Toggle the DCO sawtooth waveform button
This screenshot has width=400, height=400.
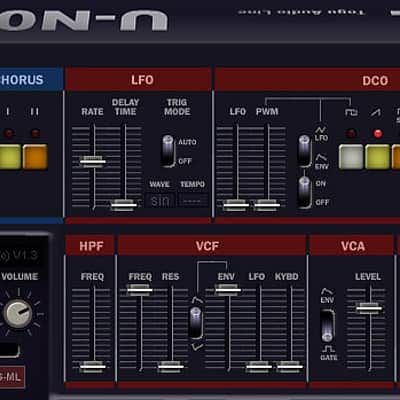[377, 157]
